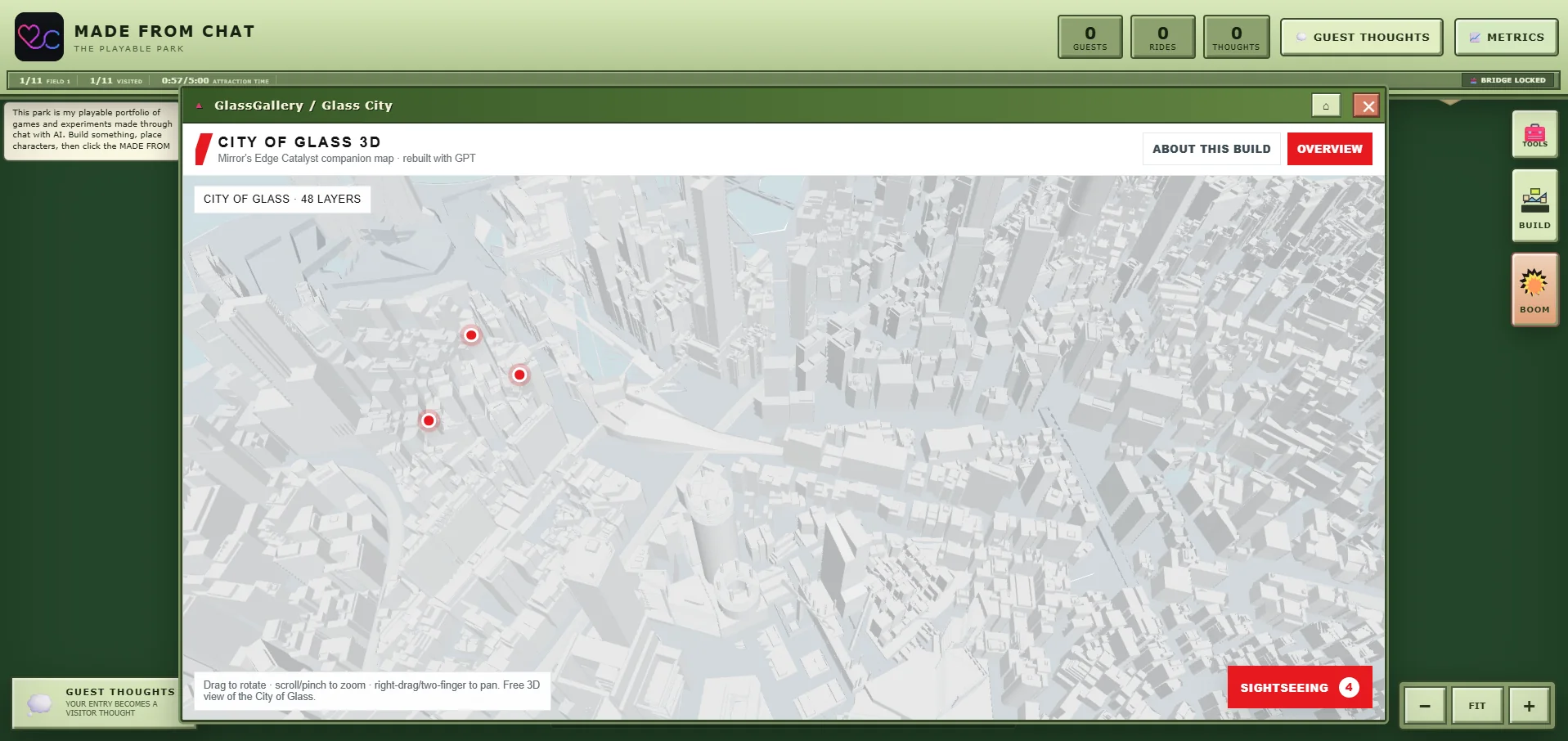Open the Build menu on the right
The height and width of the screenshot is (741, 1568).
click(1534, 206)
